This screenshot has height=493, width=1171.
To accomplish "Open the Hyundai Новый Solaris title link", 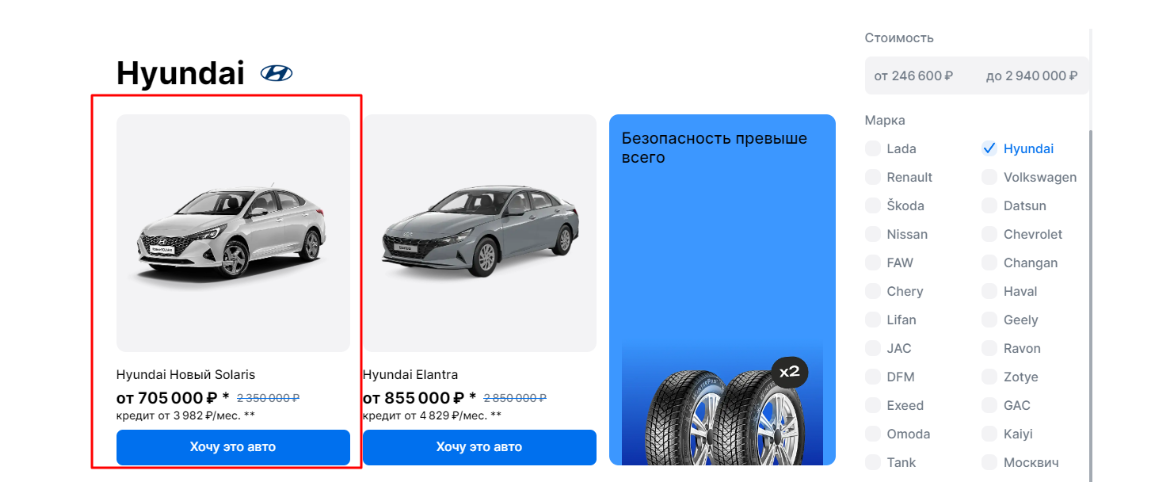I will point(186,375).
